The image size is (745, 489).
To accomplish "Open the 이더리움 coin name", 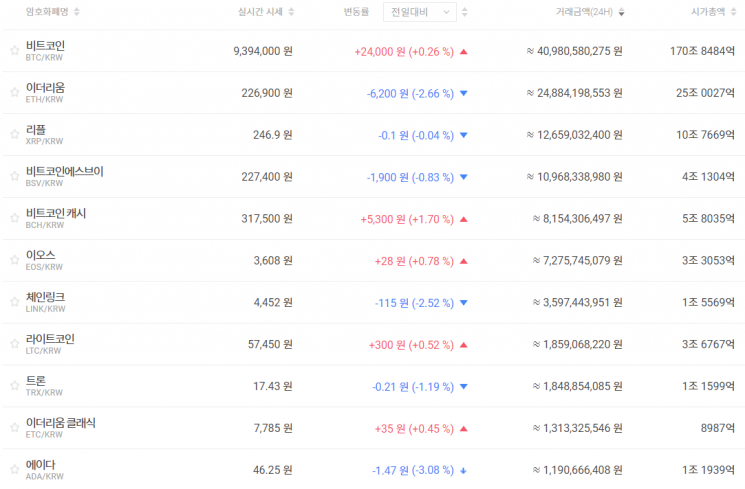I will click(x=45, y=87).
